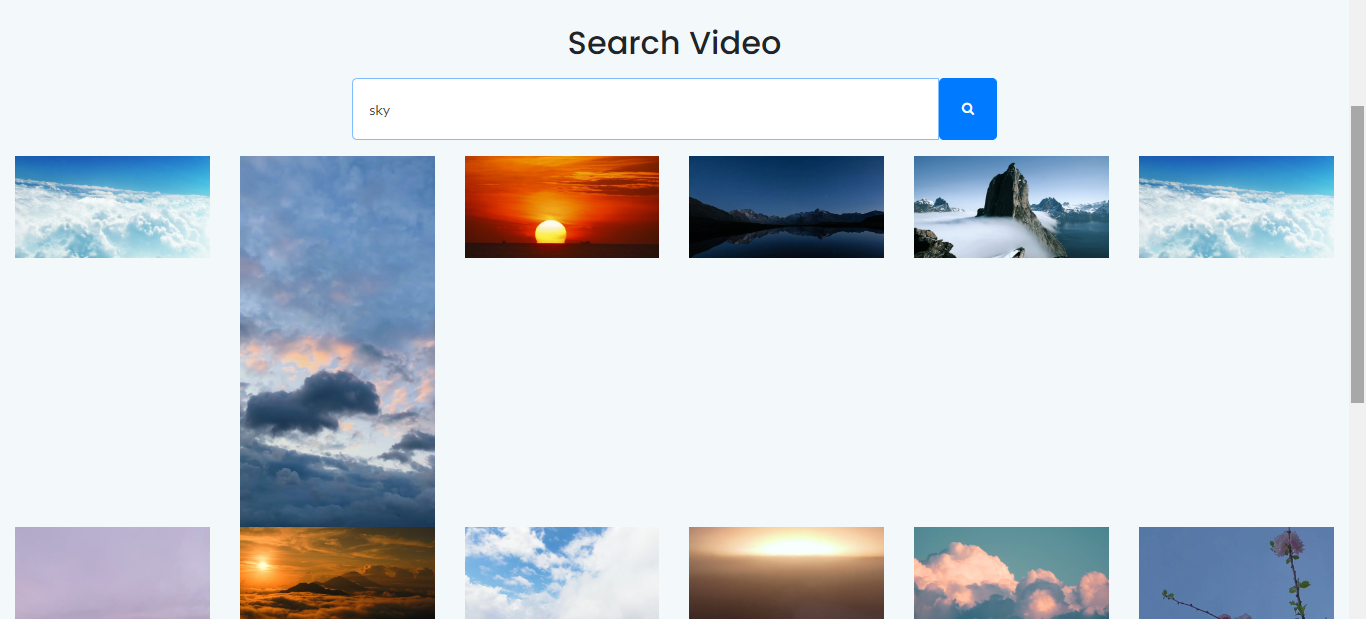This screenshot has width=1366, height=619.
Task: Open the hazy bright horizon glow thumbnail
Action: coord(786,573)
